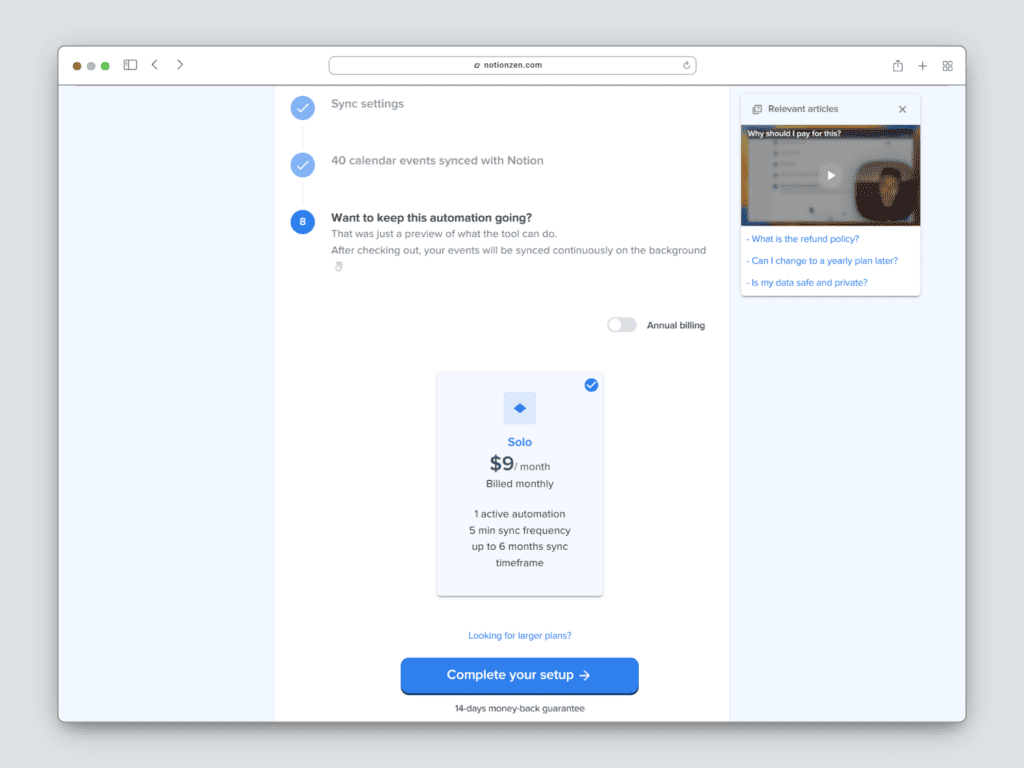
Task: Play the 'Why should I pay' video
Action: tap(830, 175)
